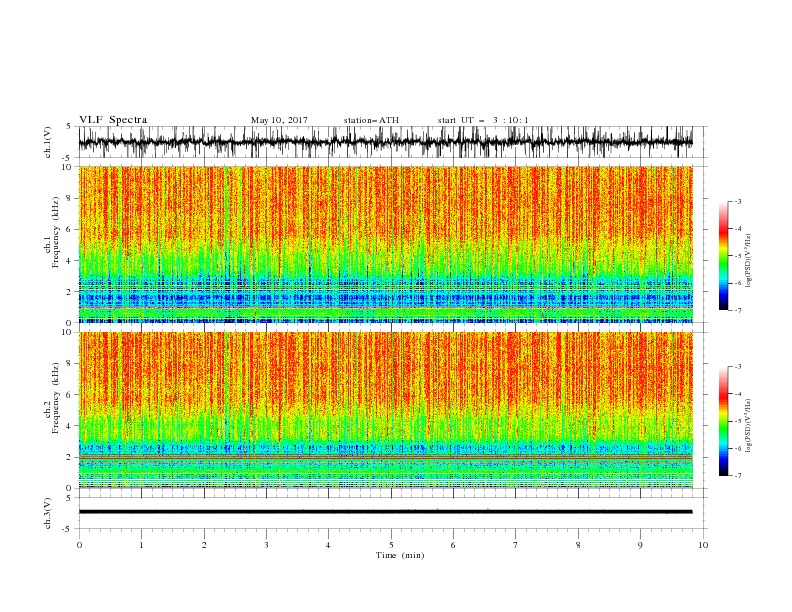The height and width of the screenshot is (612, 792).
Task: Click the ch.1 log(PSD) colorbar label
Action: 749,261
